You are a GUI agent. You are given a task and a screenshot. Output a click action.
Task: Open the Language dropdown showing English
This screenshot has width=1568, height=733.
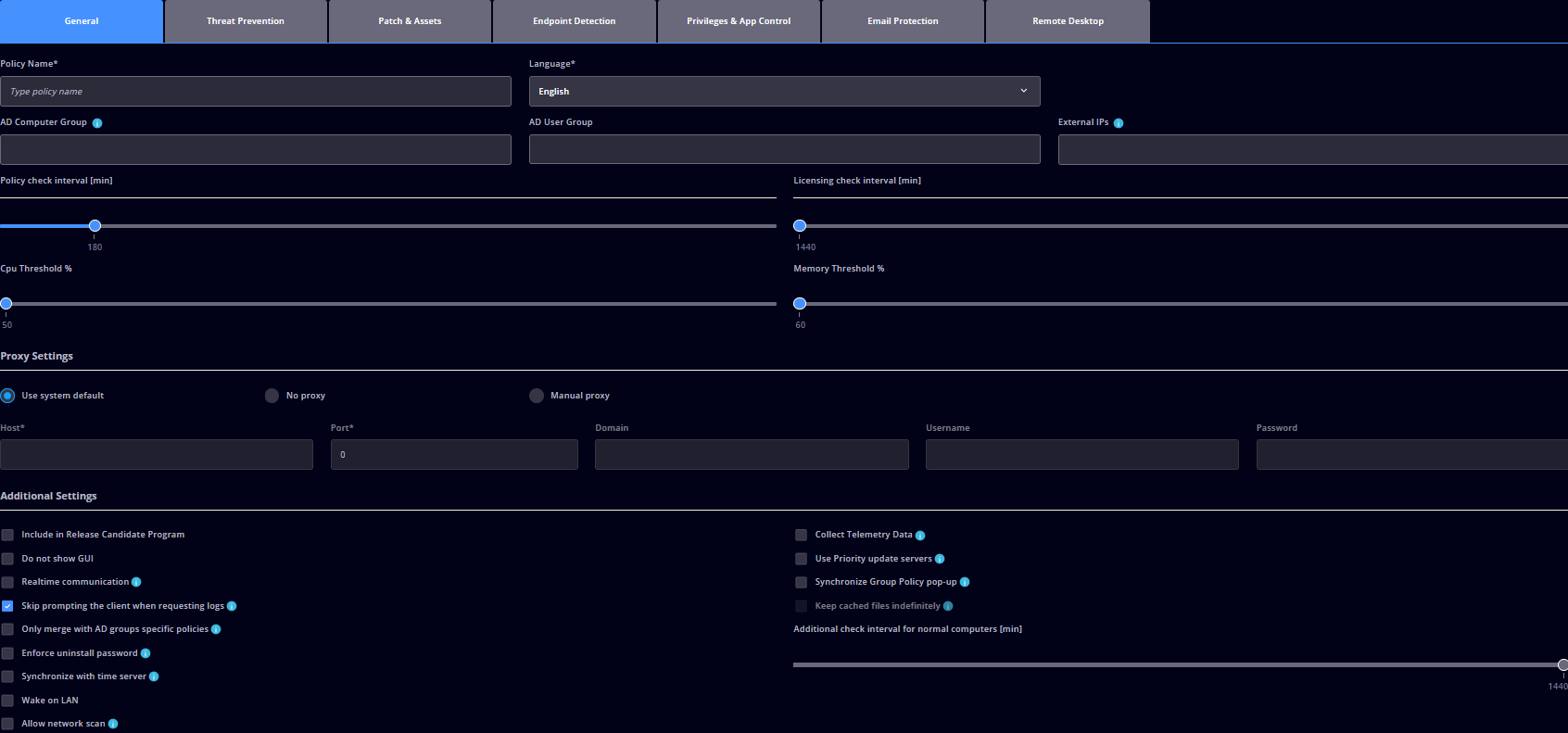784,91
